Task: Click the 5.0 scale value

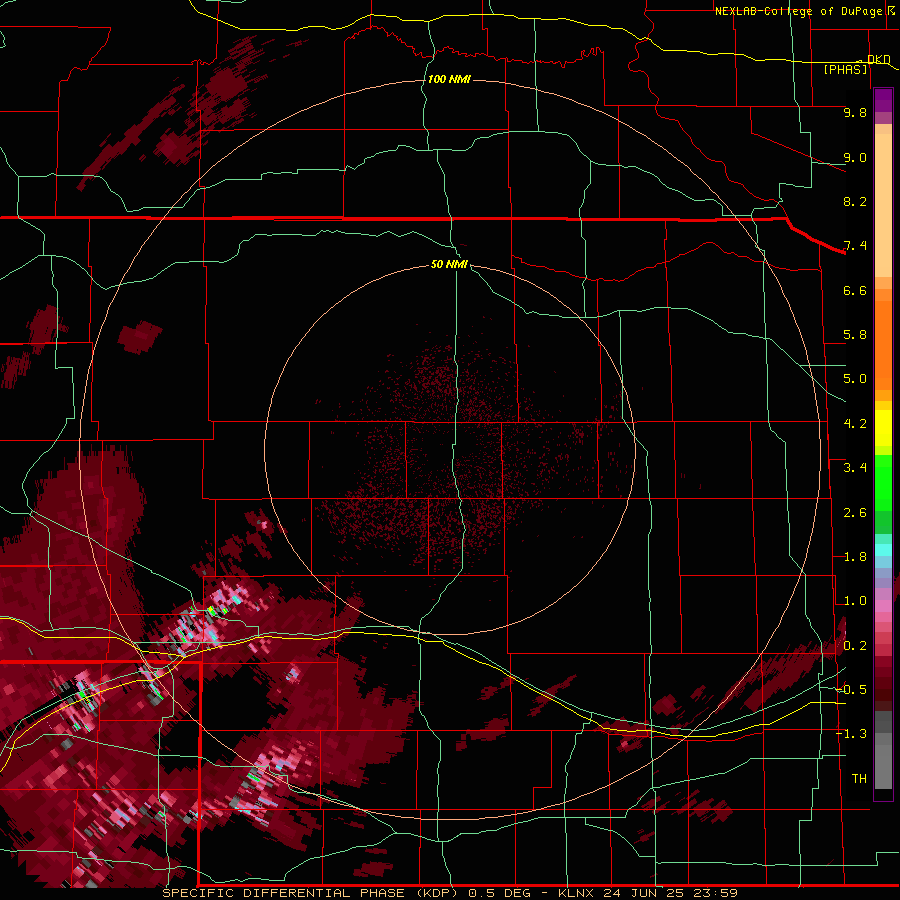Action: 855,379
